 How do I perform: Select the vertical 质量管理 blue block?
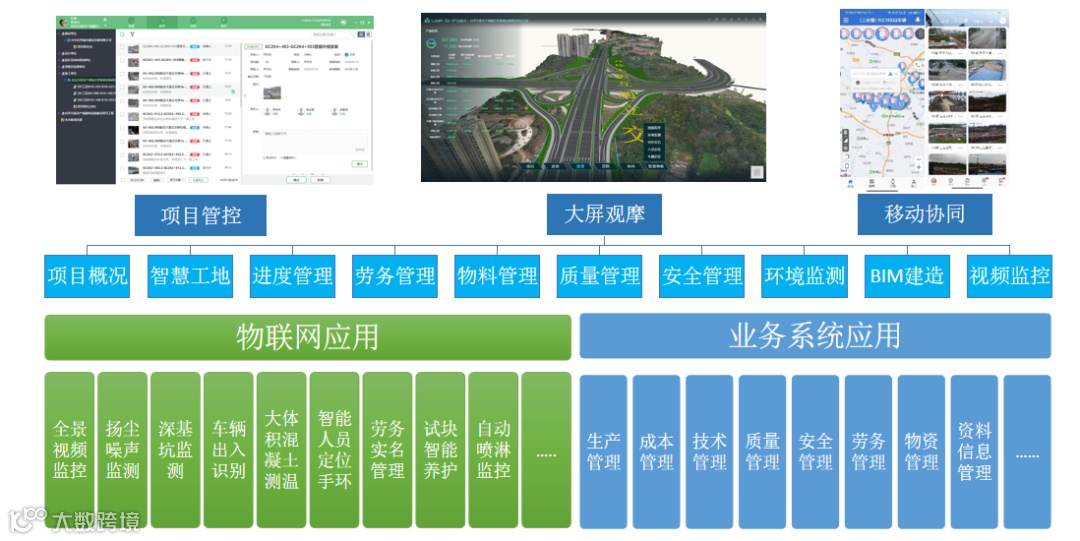[x=762, y=452]
